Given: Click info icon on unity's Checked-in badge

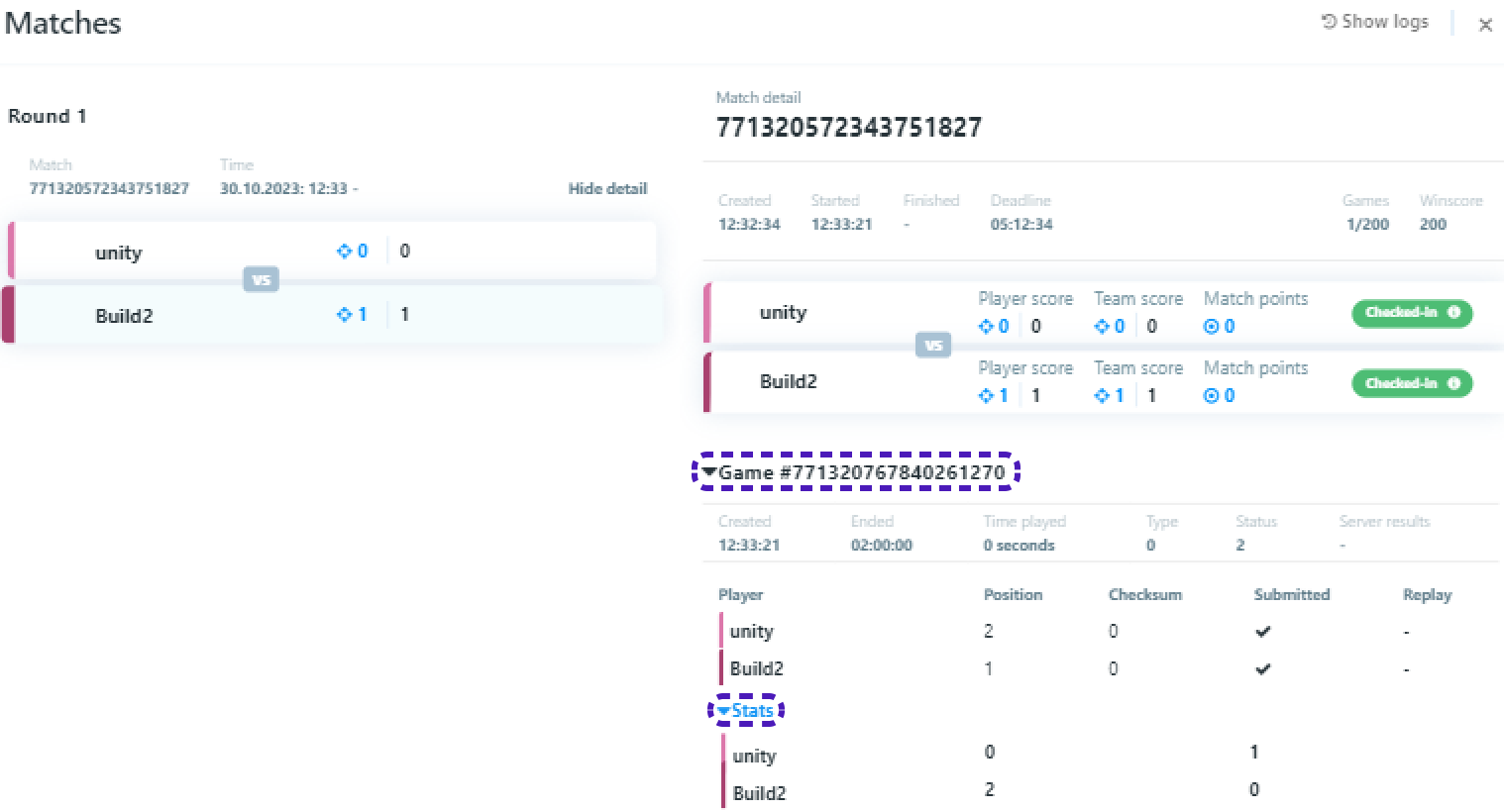Looking at the screenshot, I should tap(1453, 313).
